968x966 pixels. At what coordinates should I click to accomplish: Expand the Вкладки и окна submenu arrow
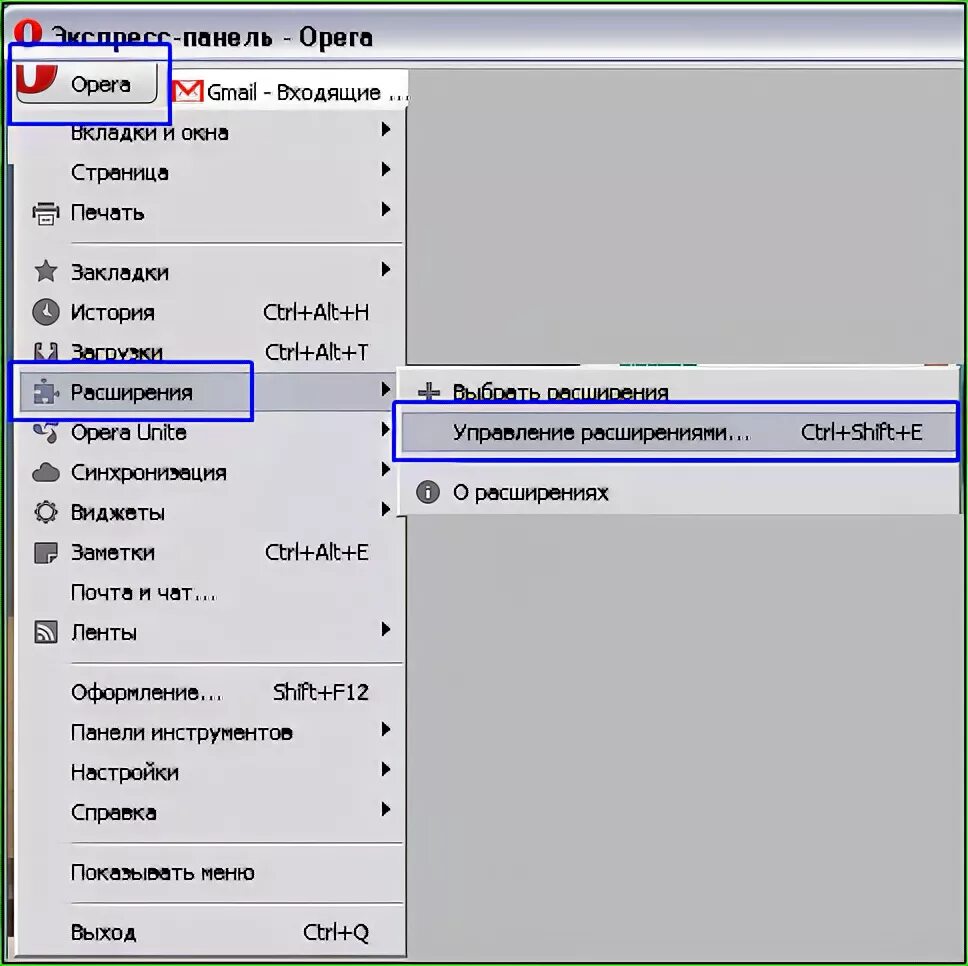point(386,129)
